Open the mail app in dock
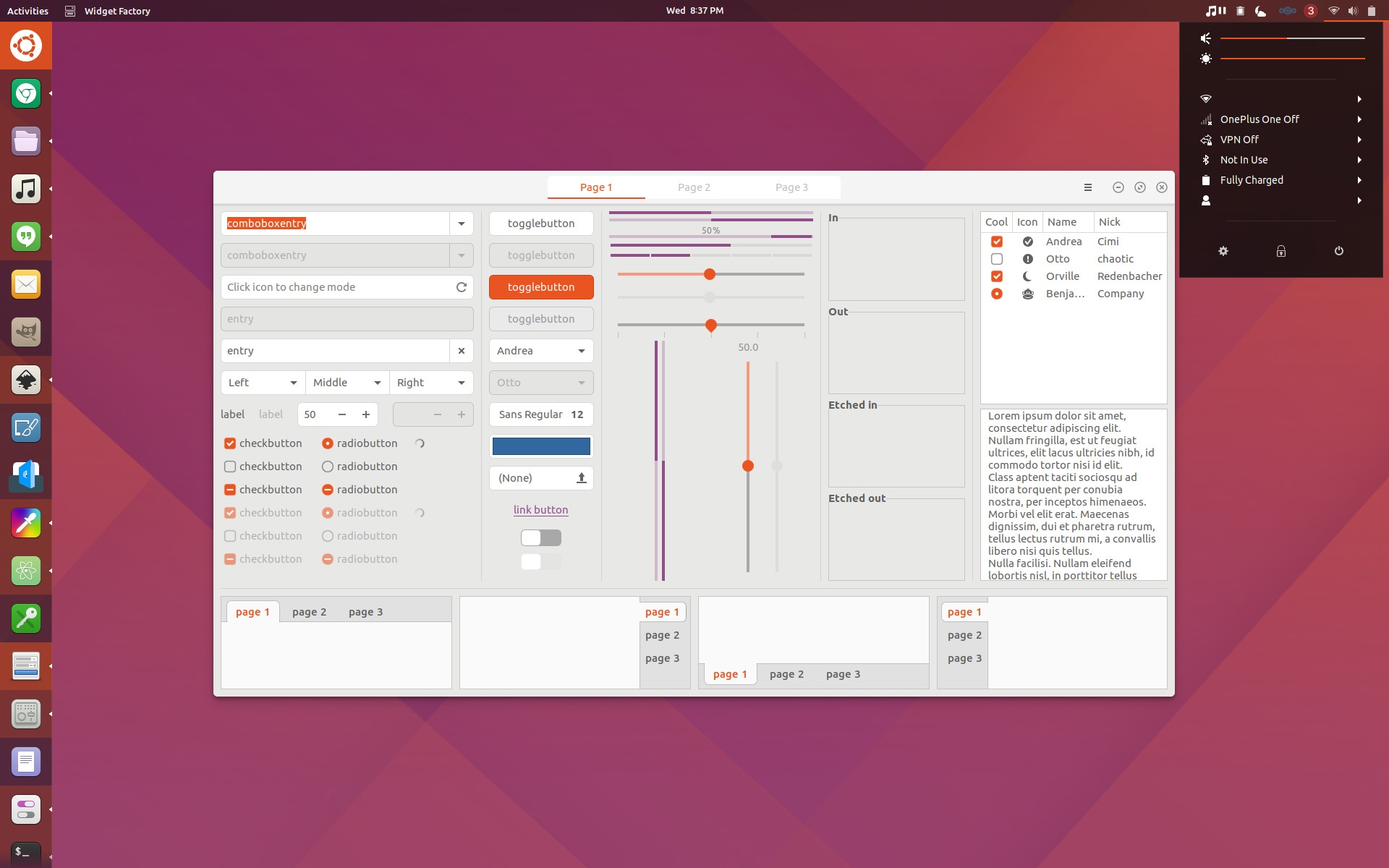1389x868 pixels. point(26,284)
